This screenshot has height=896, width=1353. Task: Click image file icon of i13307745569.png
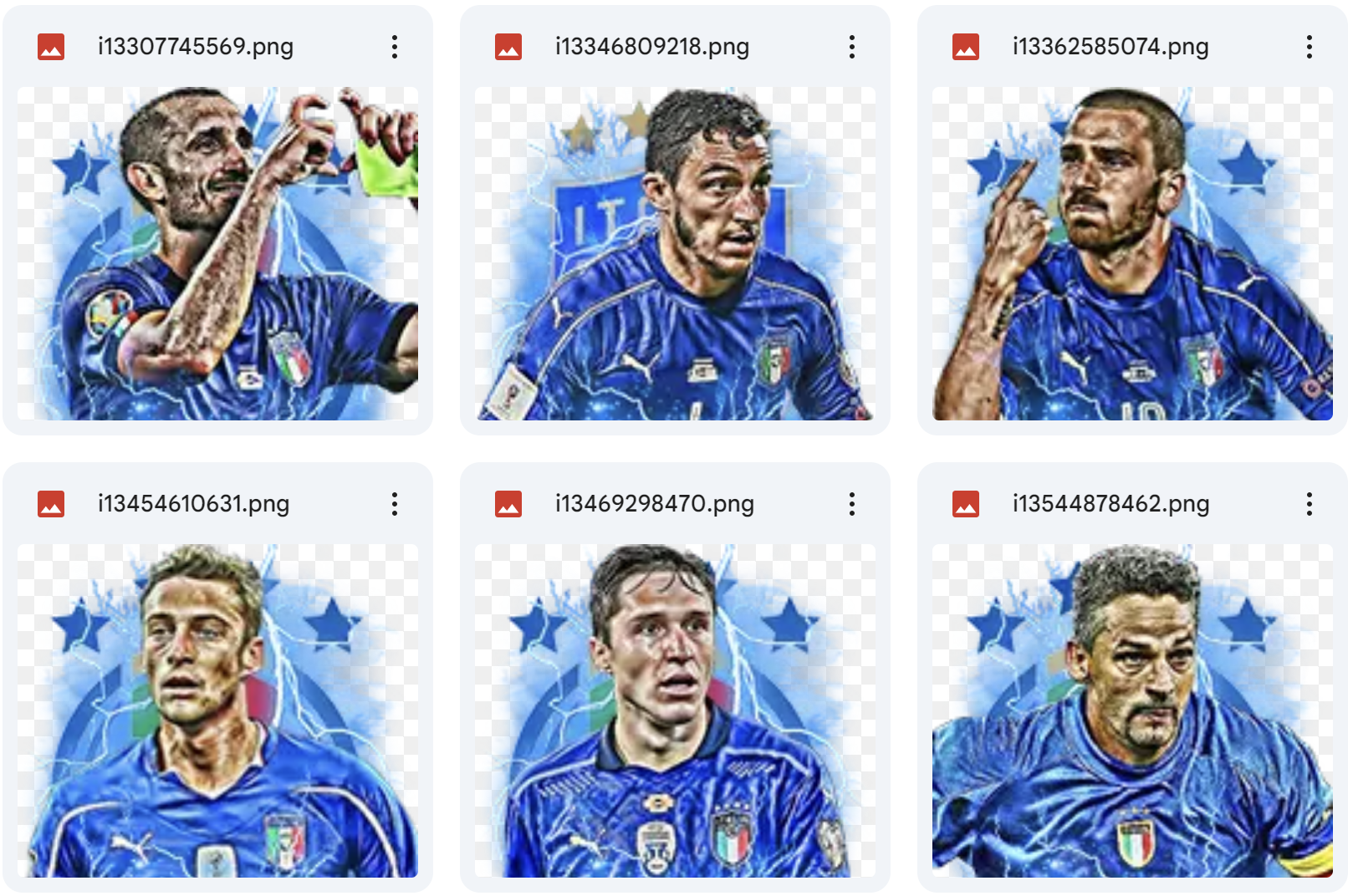click(x=51, y=47)
